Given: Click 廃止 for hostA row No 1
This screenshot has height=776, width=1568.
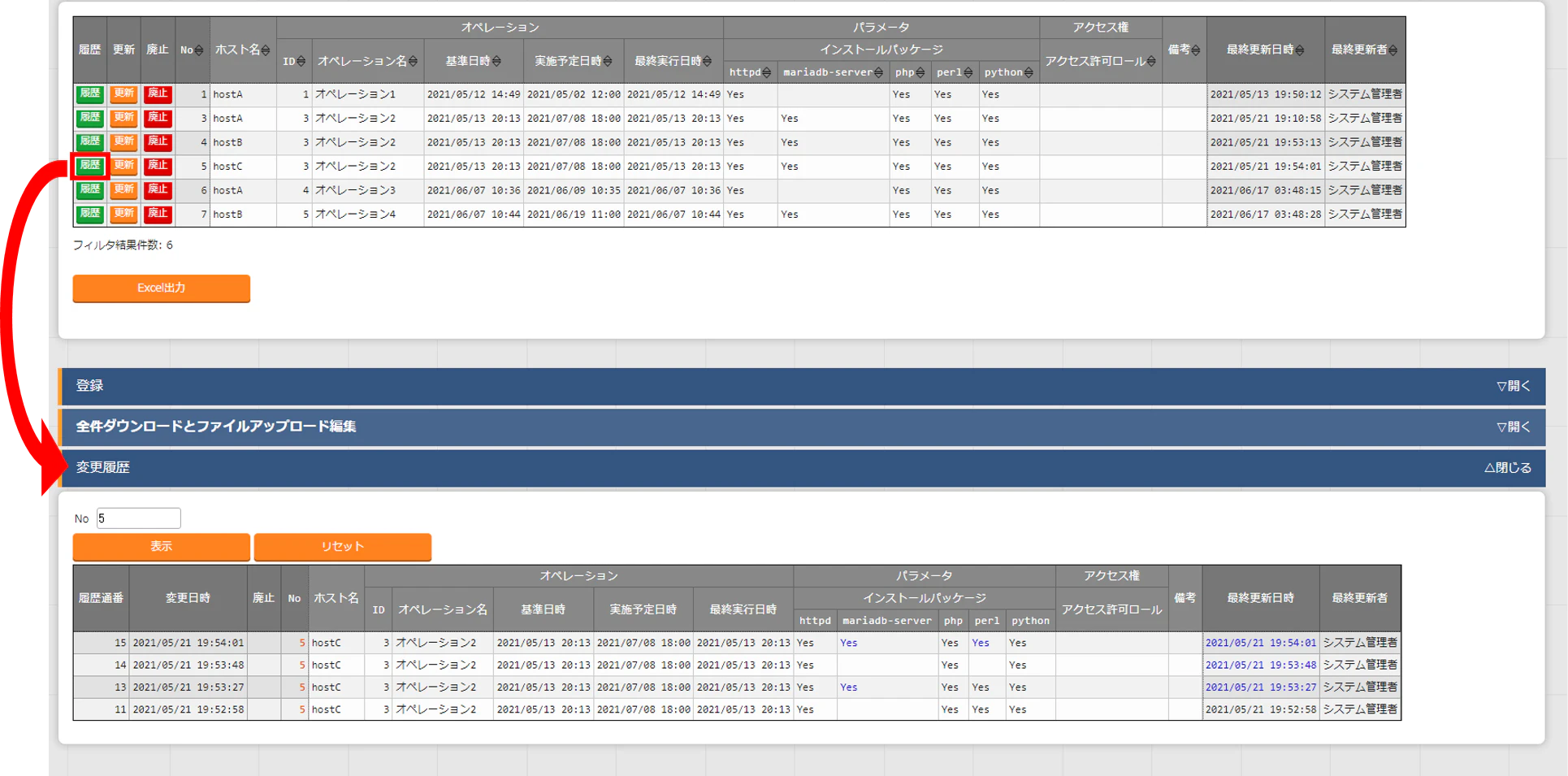Looking at the screenshot, I should (158, 94).
